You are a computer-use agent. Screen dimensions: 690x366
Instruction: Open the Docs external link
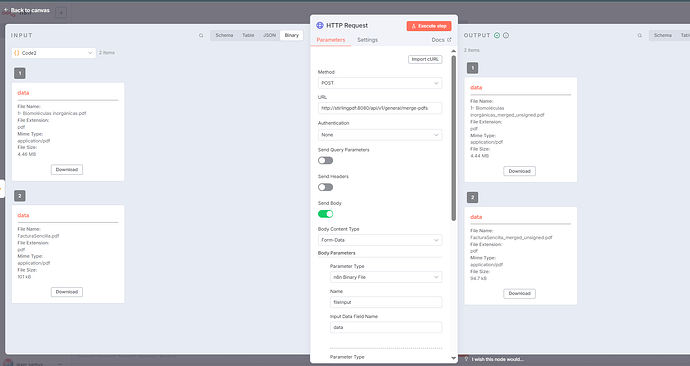[x=441, y=40]
